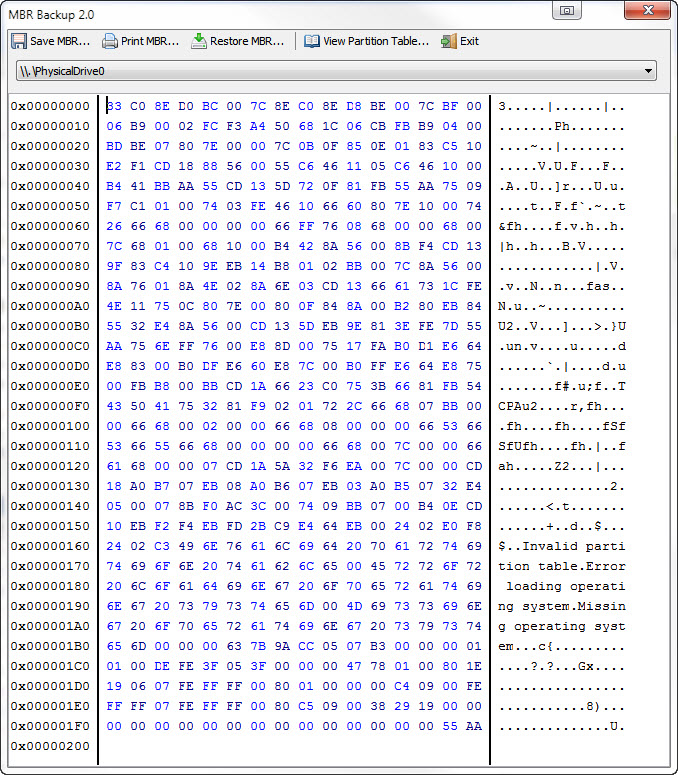Click first hex byte 33 at offset zero
678x775 pixels.
coord(114,106)
